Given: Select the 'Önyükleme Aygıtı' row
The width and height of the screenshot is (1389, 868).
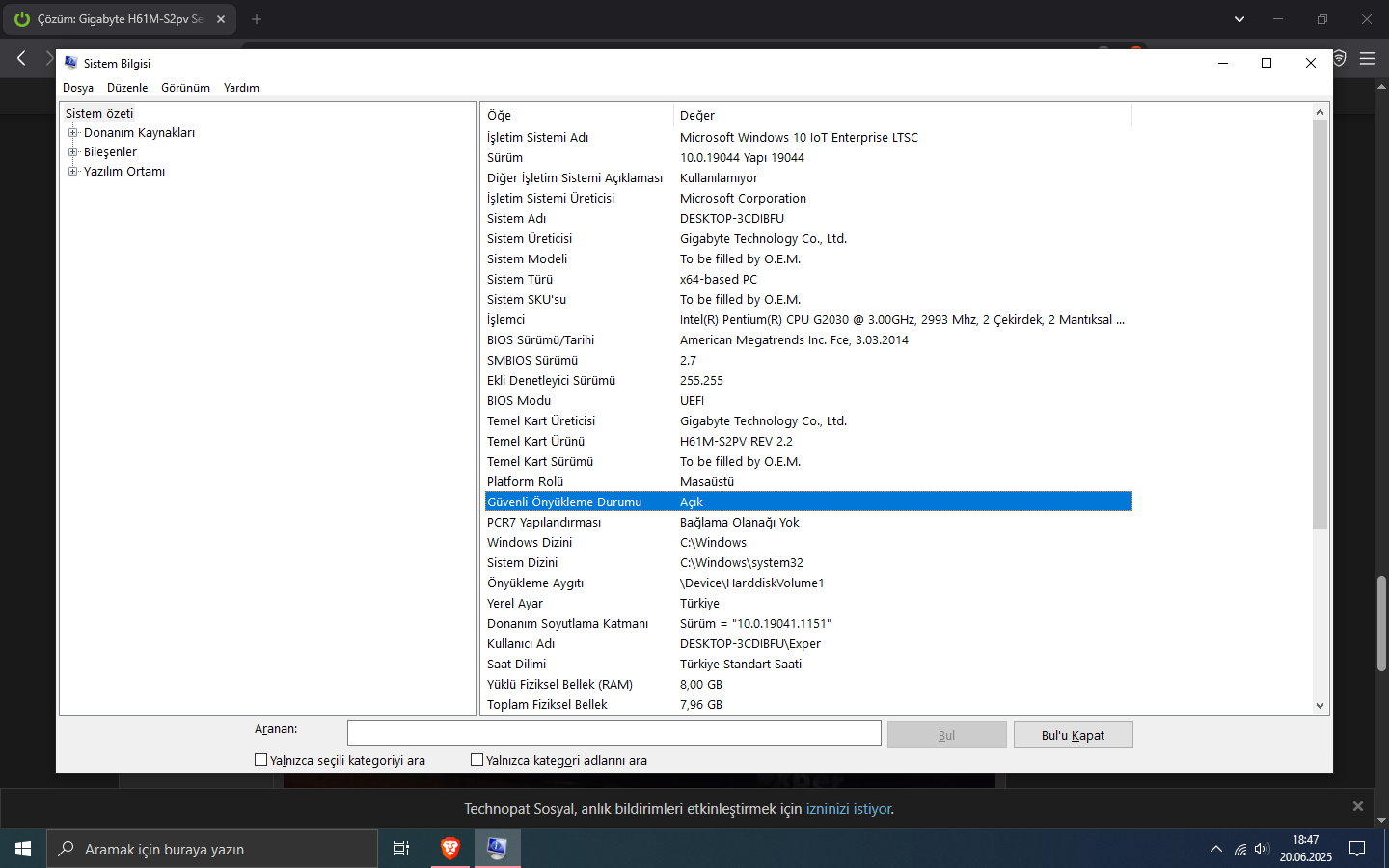Looking at the screenshot, I should coord(808,583).
